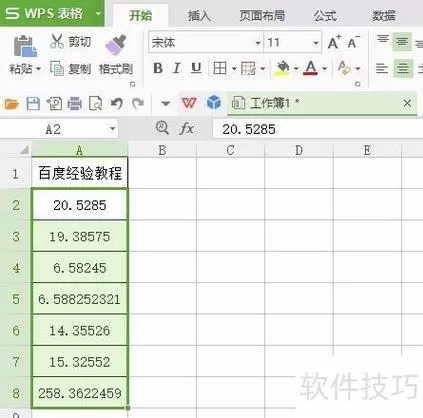The height and width of the screenshot is (418, 423).
Task: Open print preview icon
Action: coord(95,104)
